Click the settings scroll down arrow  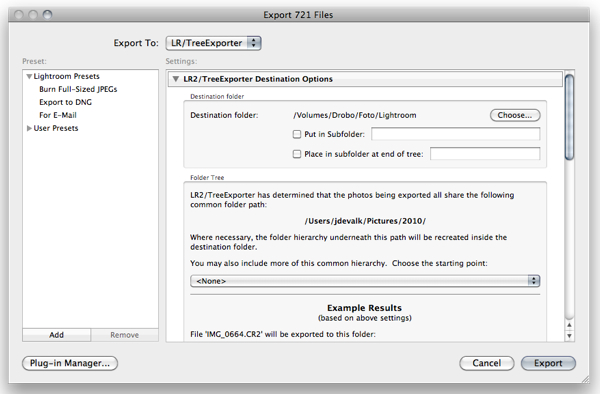point(569,336)
